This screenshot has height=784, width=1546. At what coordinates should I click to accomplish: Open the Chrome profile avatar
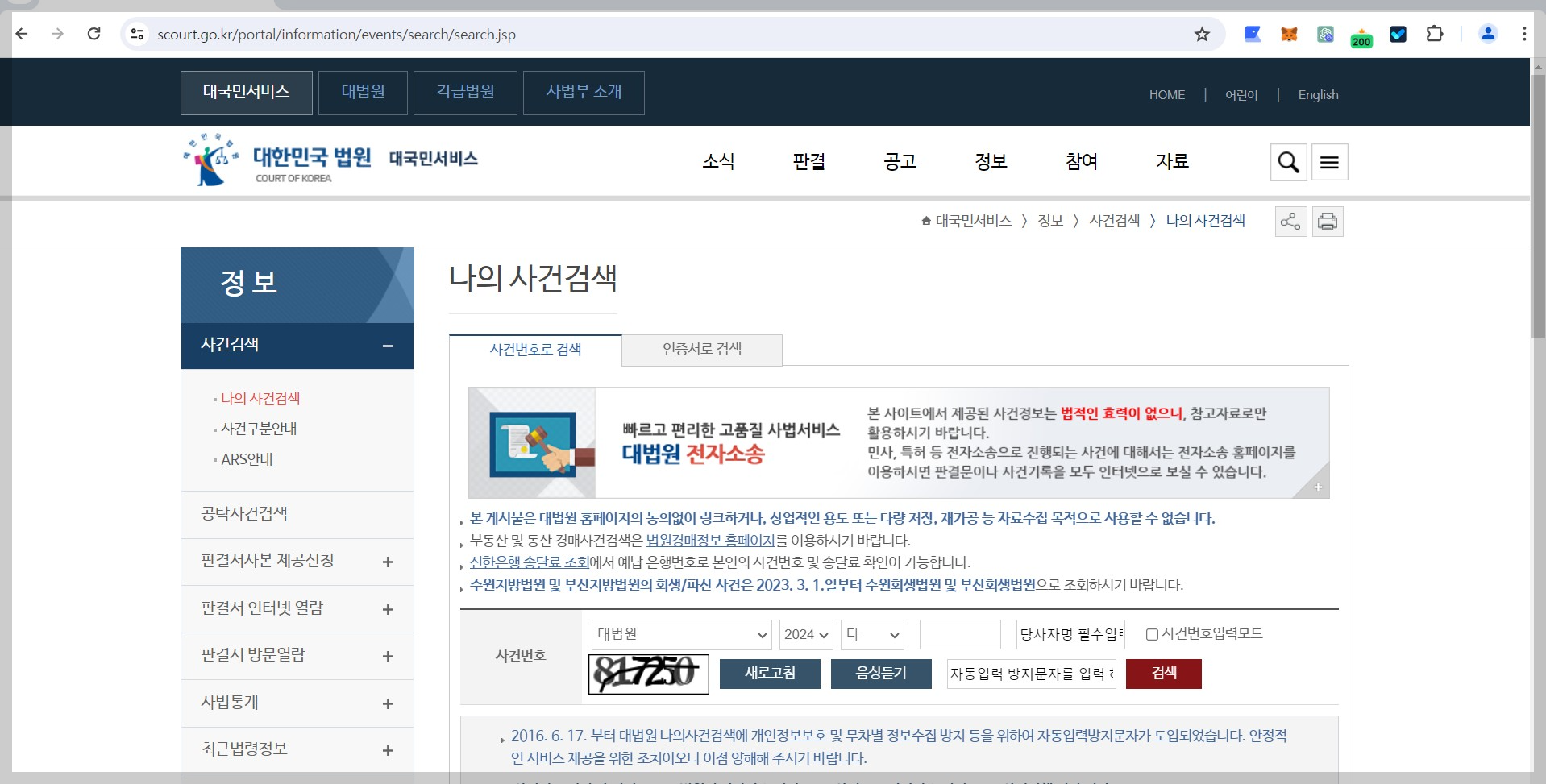pyautogui.click(x=1488, y=34)
